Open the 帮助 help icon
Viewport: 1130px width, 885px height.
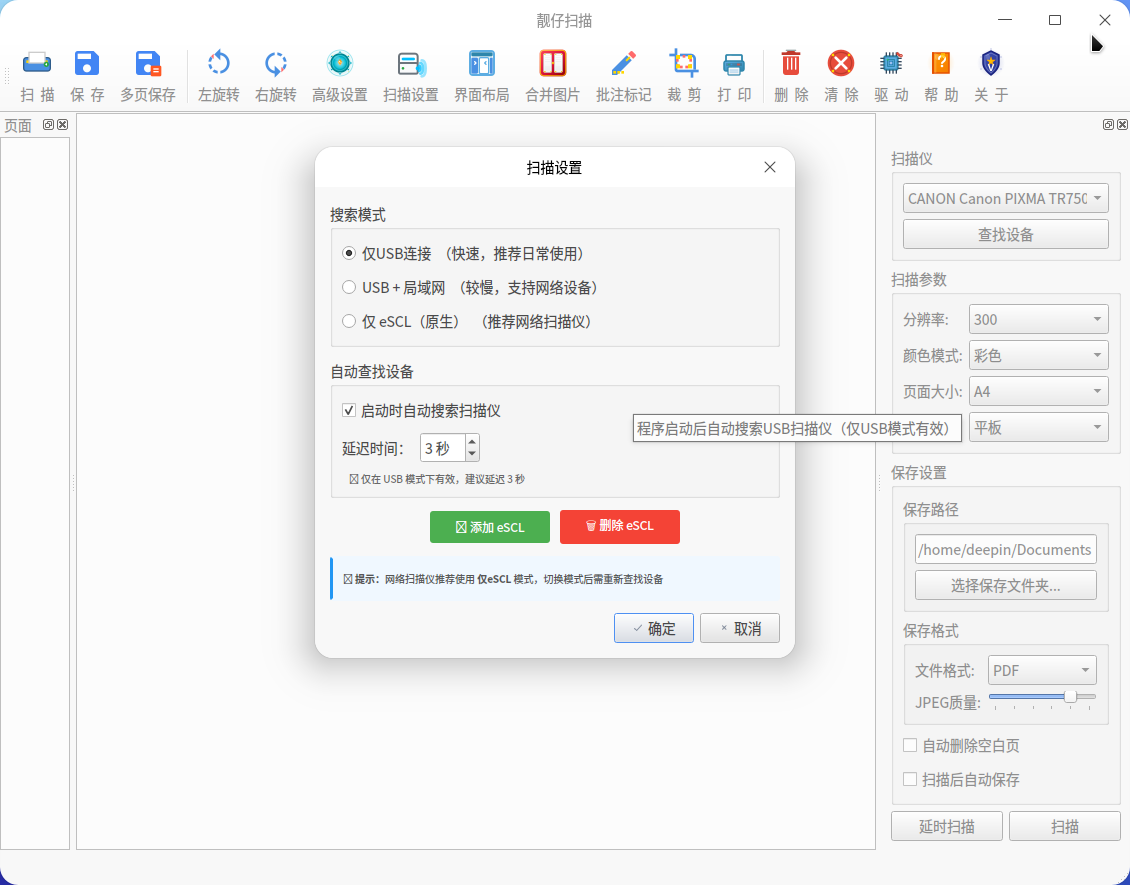pyautogui.click(x=941, y=63)
